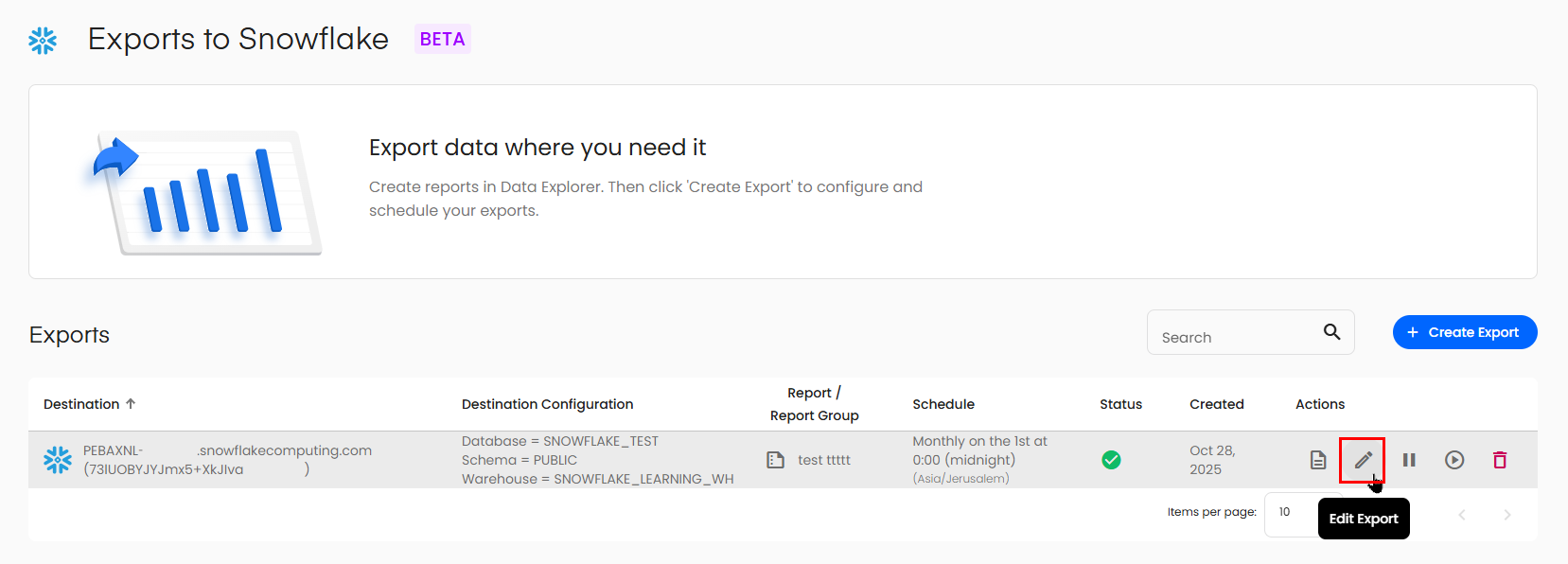Click the report icon next to test ttttt

click(775, 460)
